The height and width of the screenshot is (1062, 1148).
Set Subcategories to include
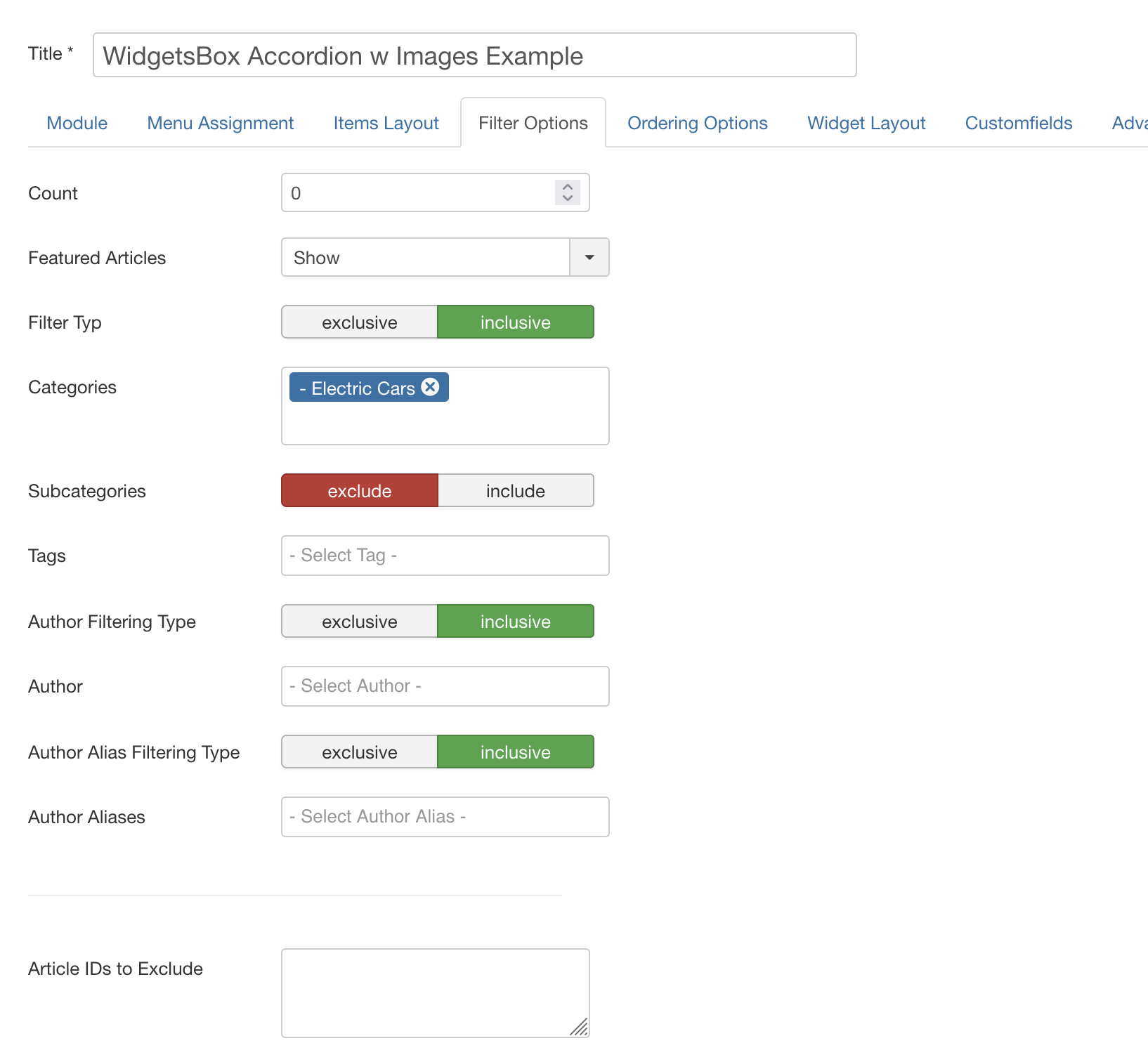coord(516,490)
